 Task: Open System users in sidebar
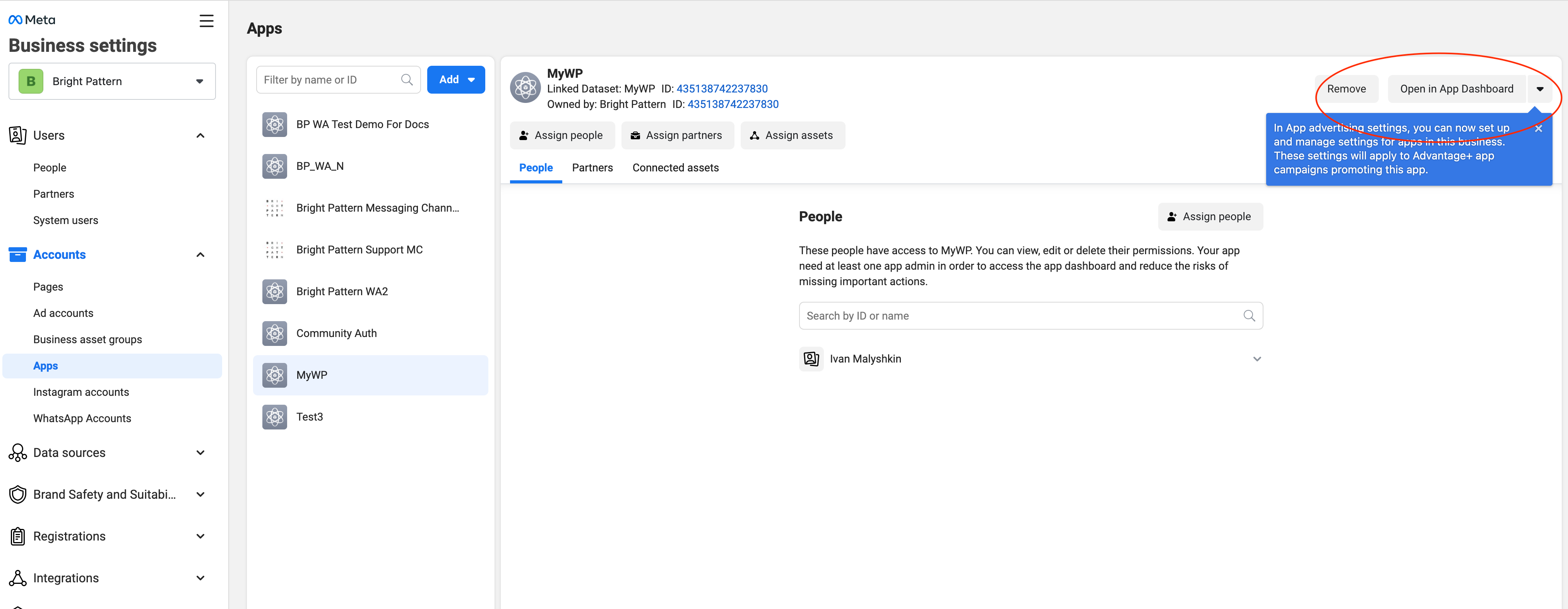66,220
